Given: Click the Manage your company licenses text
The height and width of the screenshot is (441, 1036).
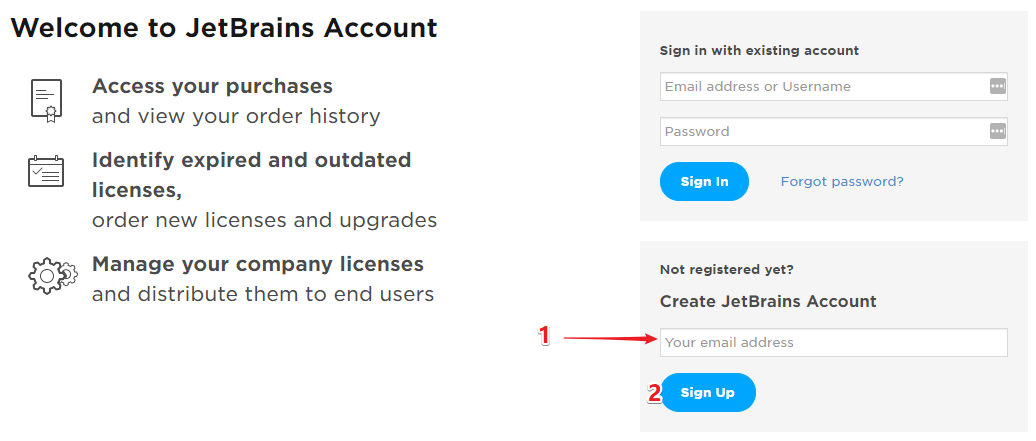Looking at the screenshot, I should 258,264.
